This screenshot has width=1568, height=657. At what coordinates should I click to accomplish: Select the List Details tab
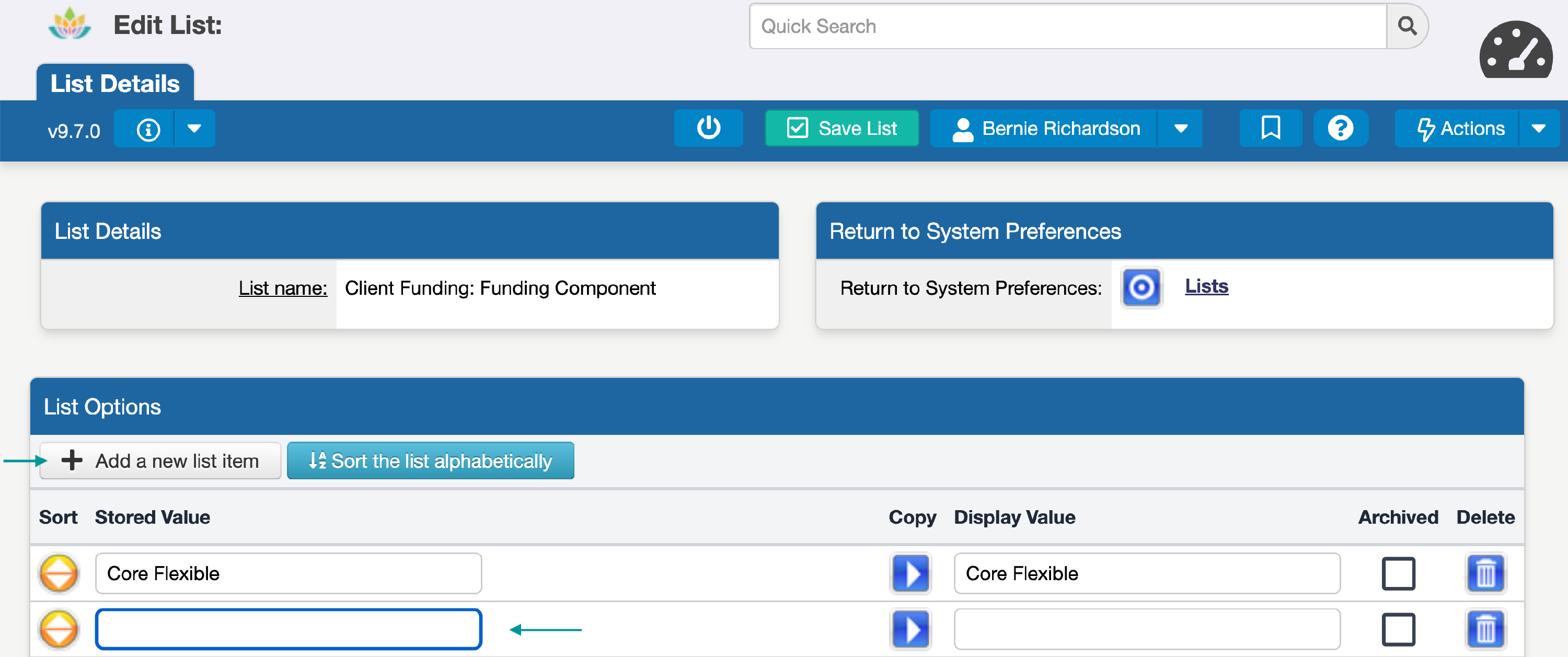pyautogui.click(x=115, y=84)
